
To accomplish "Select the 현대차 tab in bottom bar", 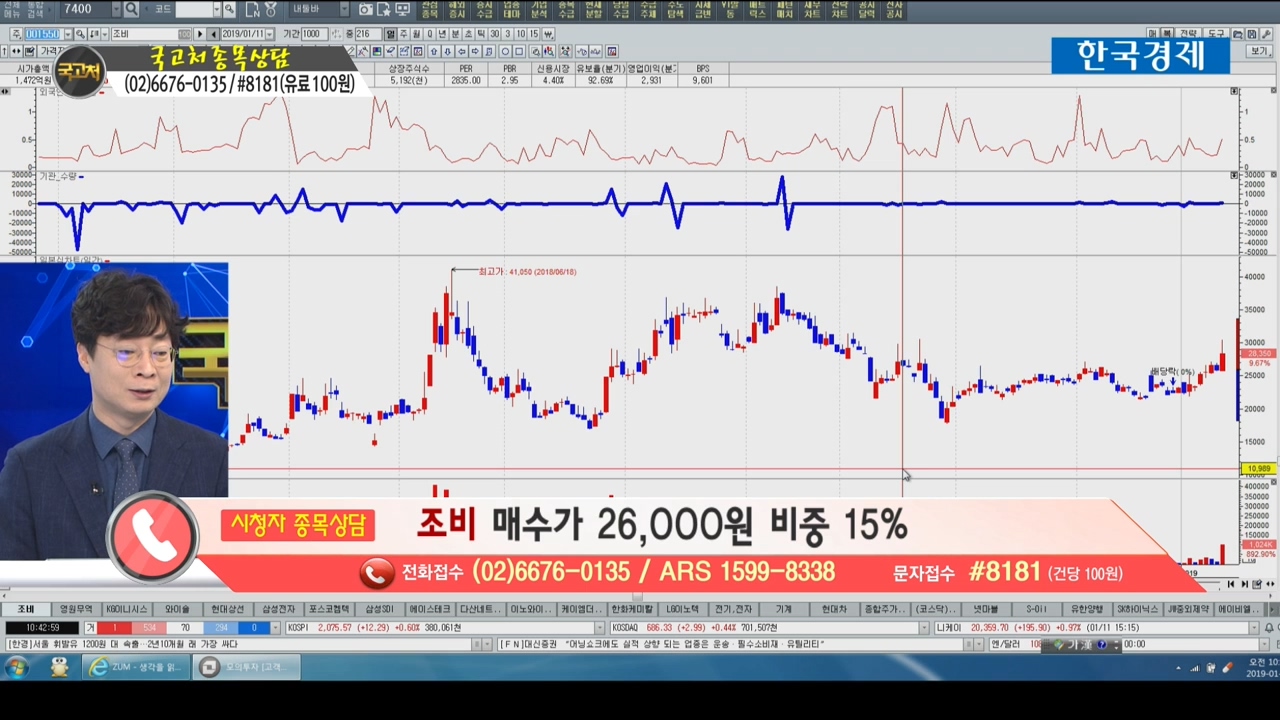I will click(x=834, y=609).
